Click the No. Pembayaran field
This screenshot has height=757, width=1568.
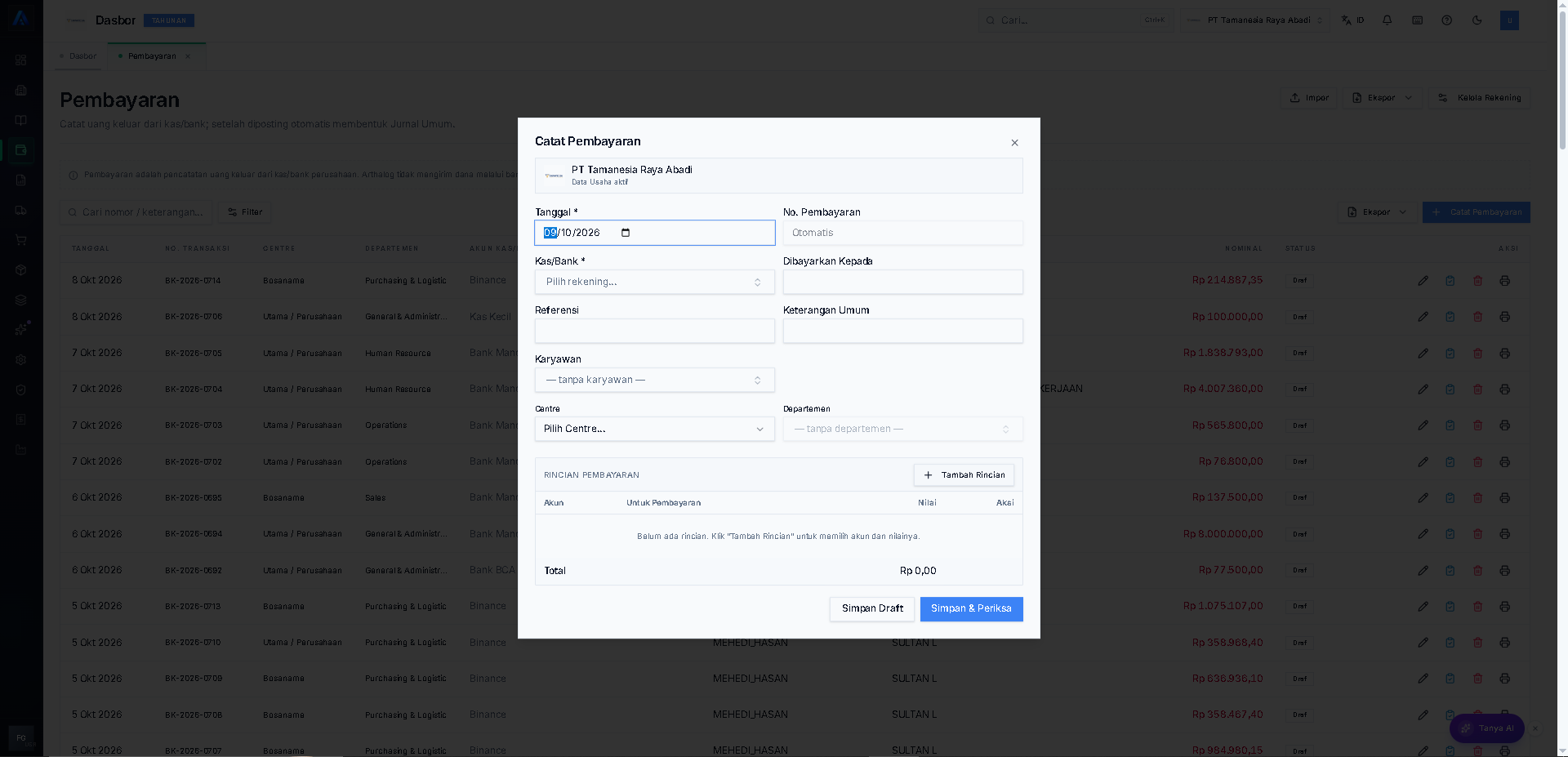click(902, 233)
